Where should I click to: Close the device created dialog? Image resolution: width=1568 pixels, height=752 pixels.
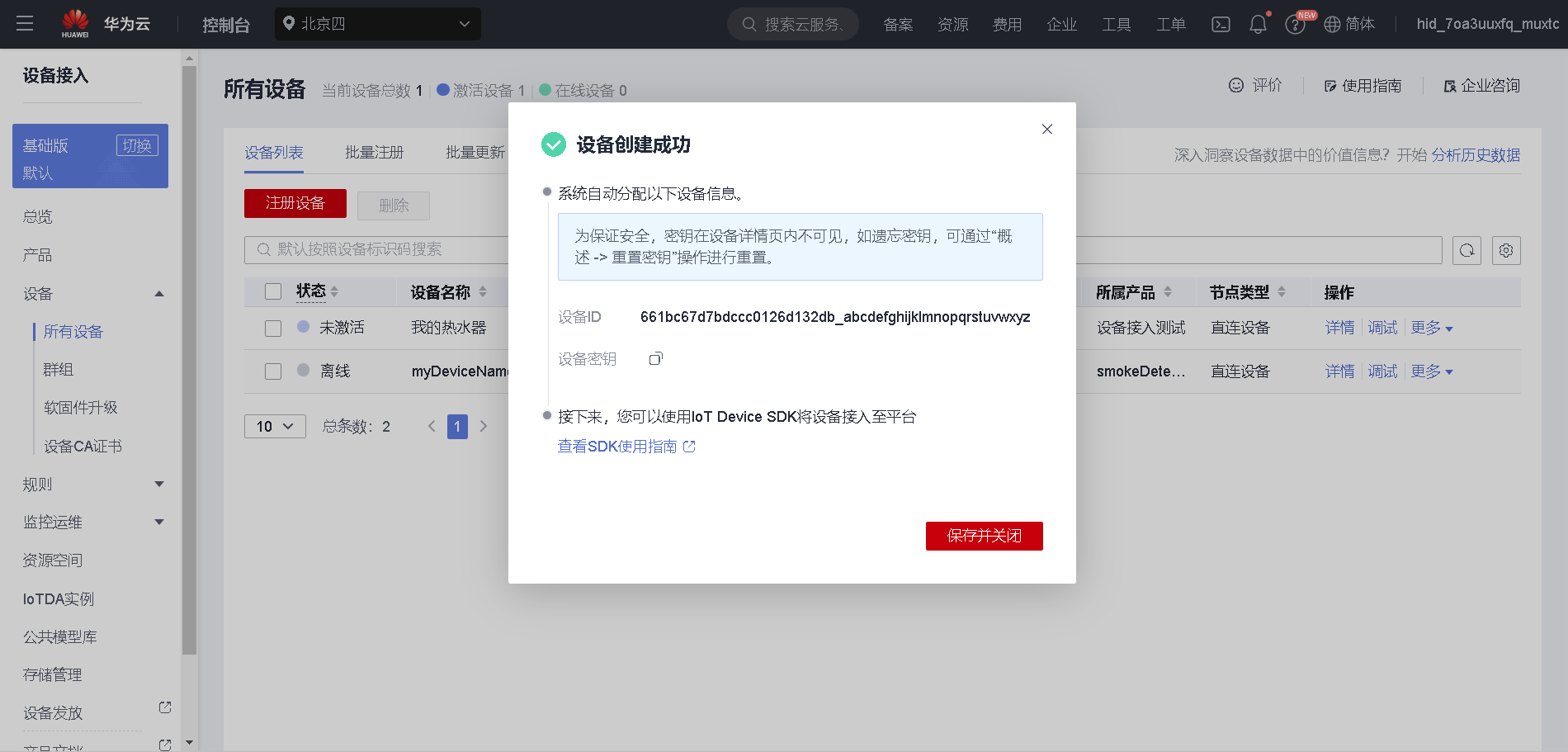click(x=1046, y=129)
